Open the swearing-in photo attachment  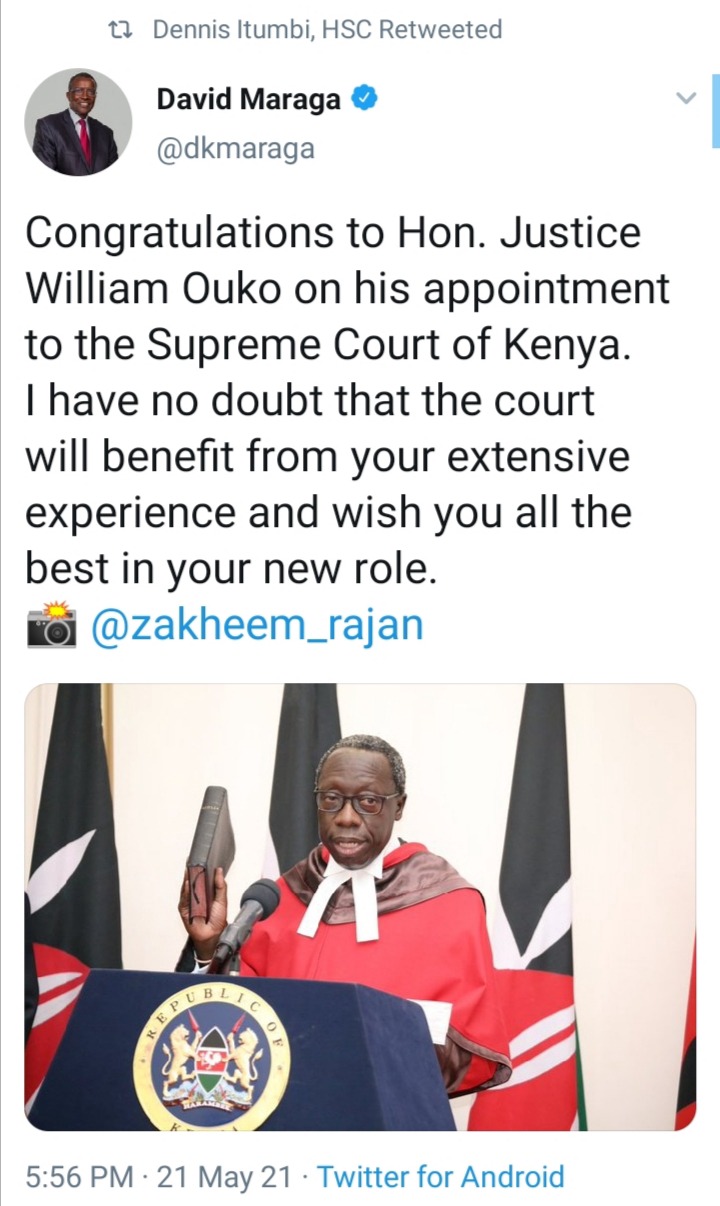click(360, 907)
